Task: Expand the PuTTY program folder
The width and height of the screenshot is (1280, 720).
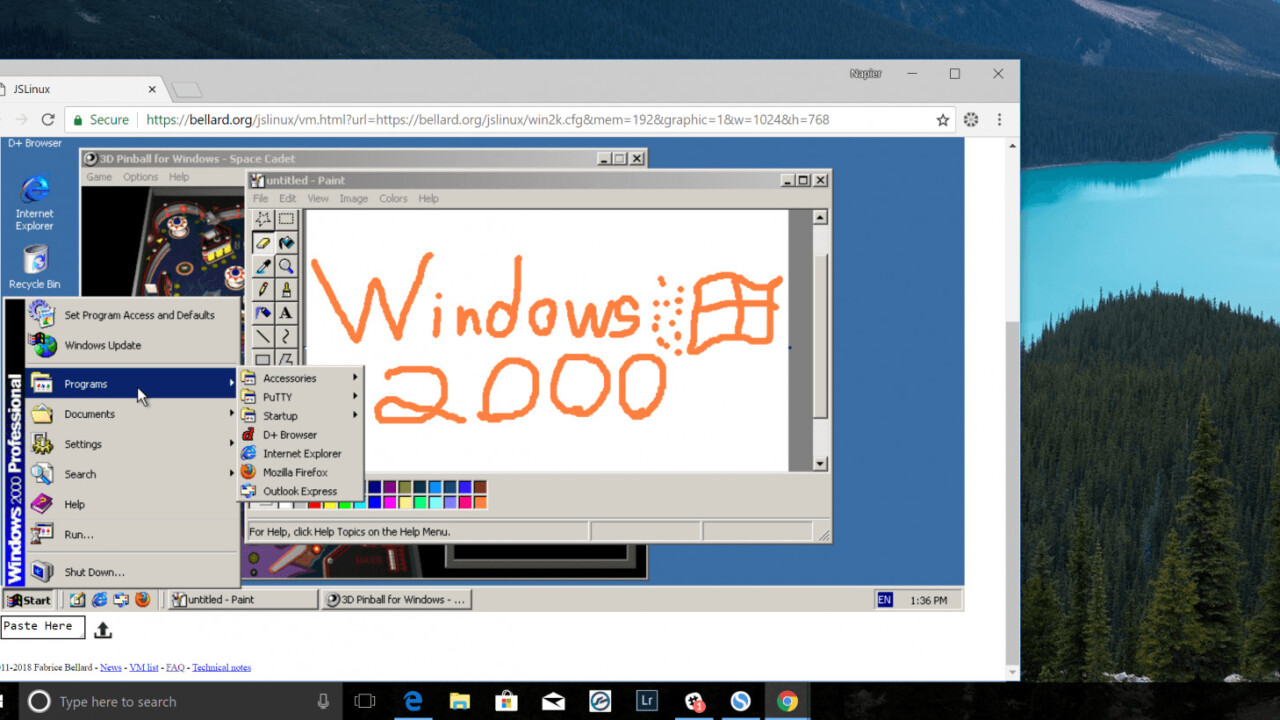Action: point(277,397)
